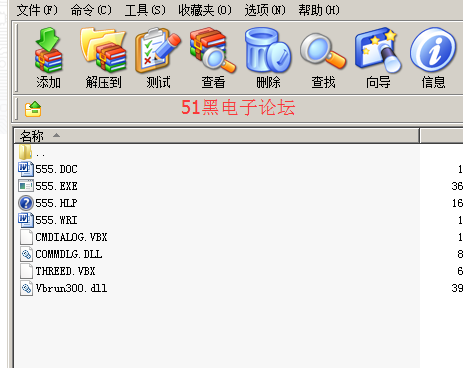Select the THREED.VBX file icon

(26, 271)
